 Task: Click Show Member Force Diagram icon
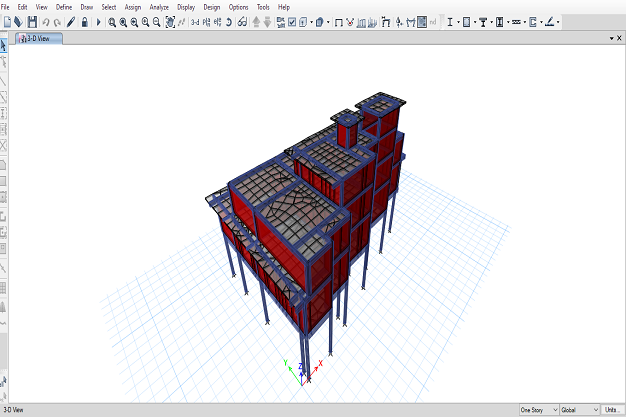(x=386, y=22)
